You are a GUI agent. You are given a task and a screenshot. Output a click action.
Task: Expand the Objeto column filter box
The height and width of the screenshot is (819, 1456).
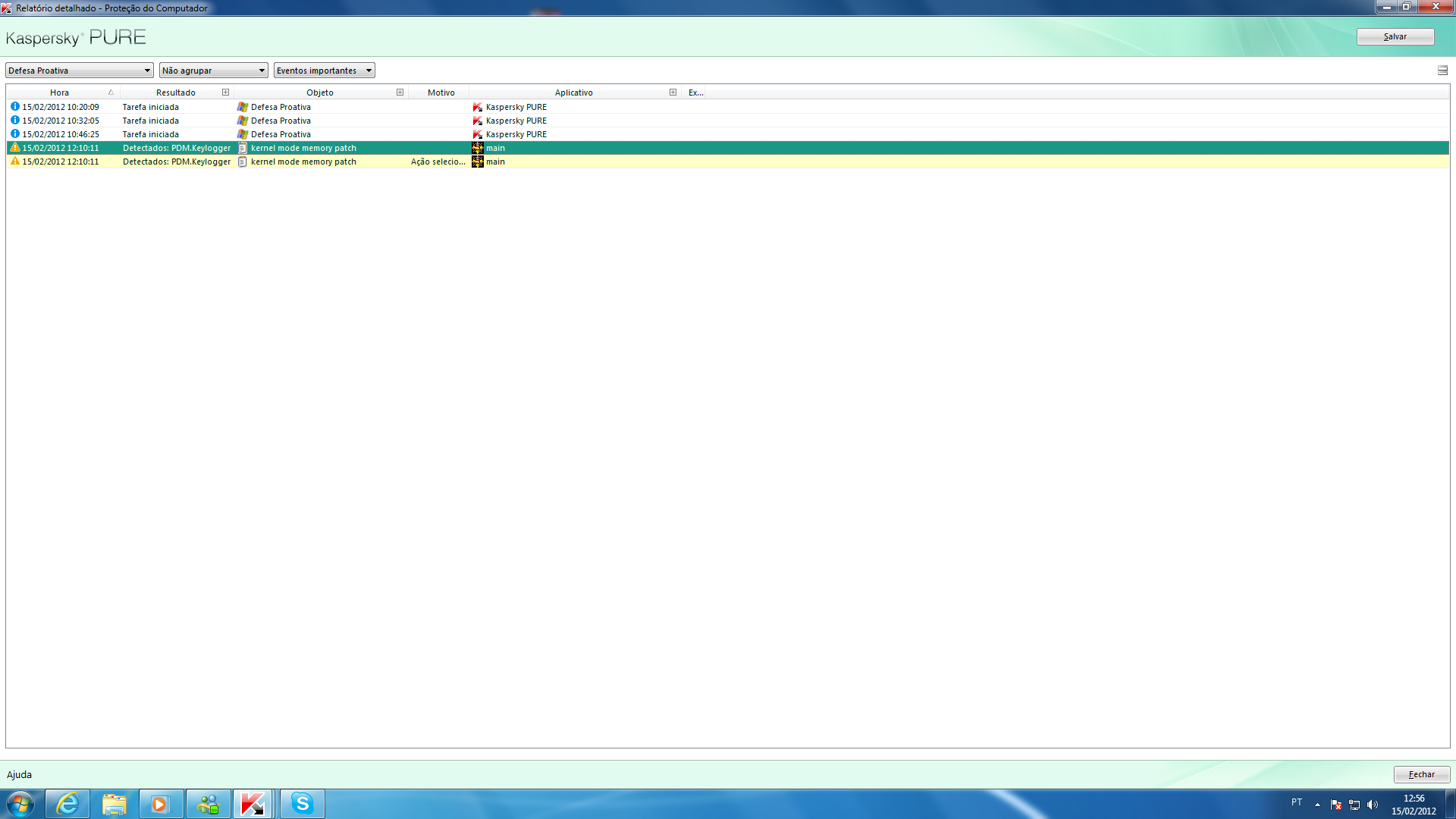(x=400, y=93)
